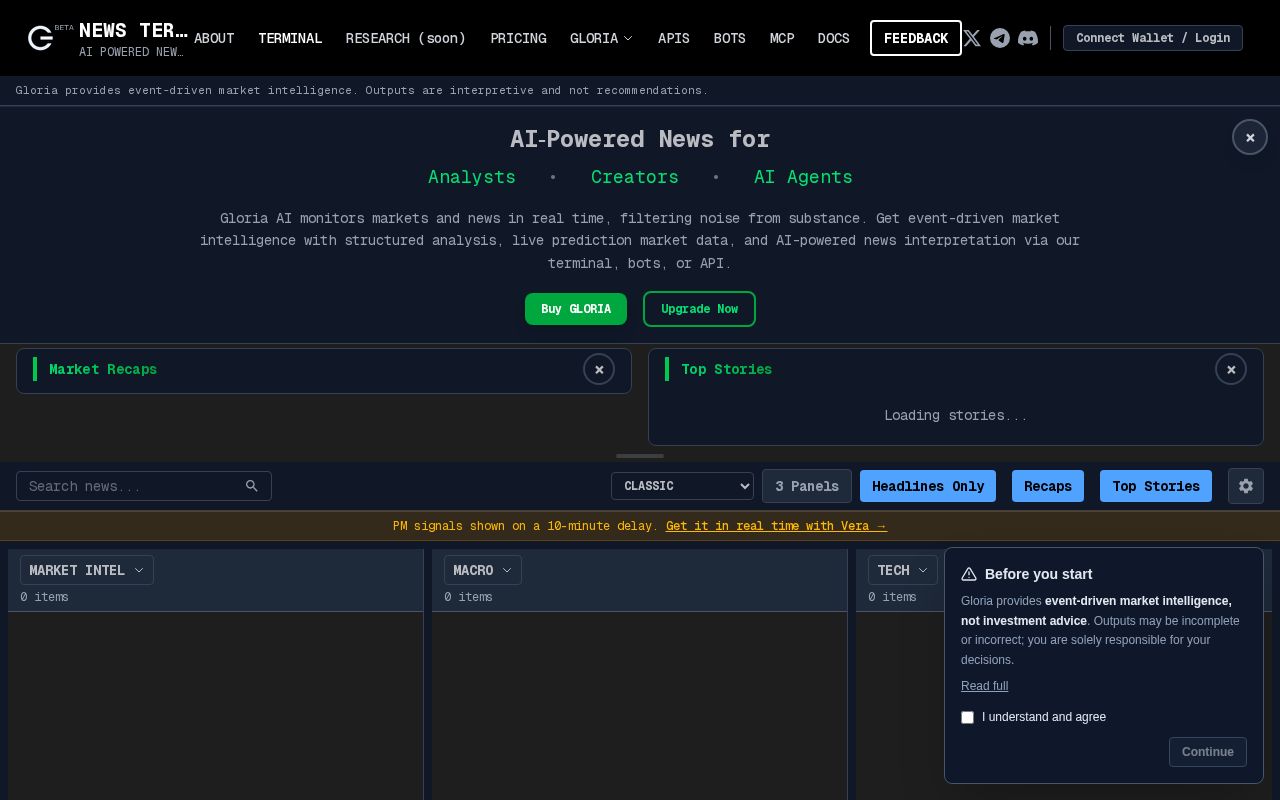Check the 'I understand and agree' checkbox
The width and height of the screenshot is (1280, 800).
click(967, 717)
